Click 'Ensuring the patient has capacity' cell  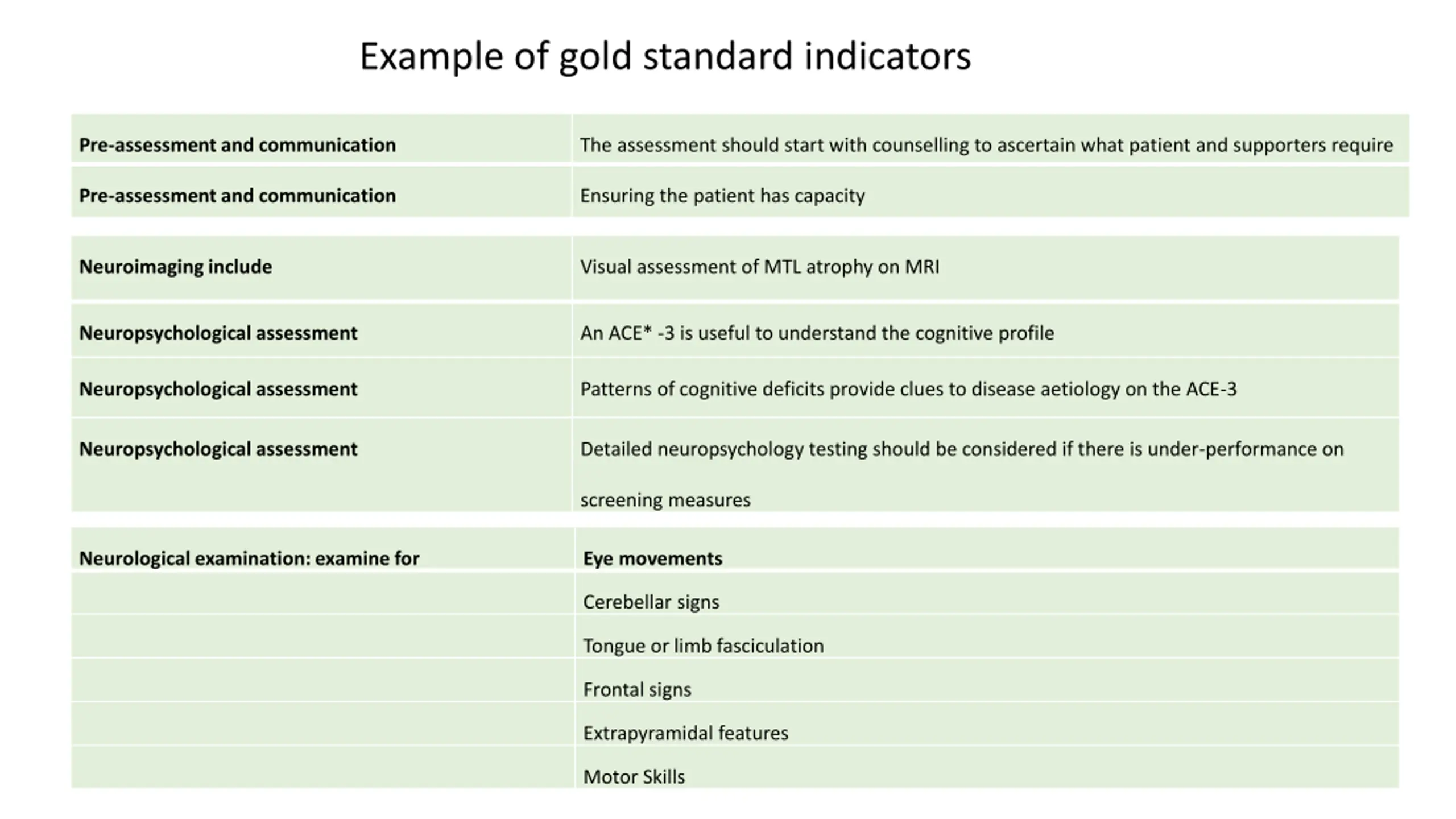point(722,196)
